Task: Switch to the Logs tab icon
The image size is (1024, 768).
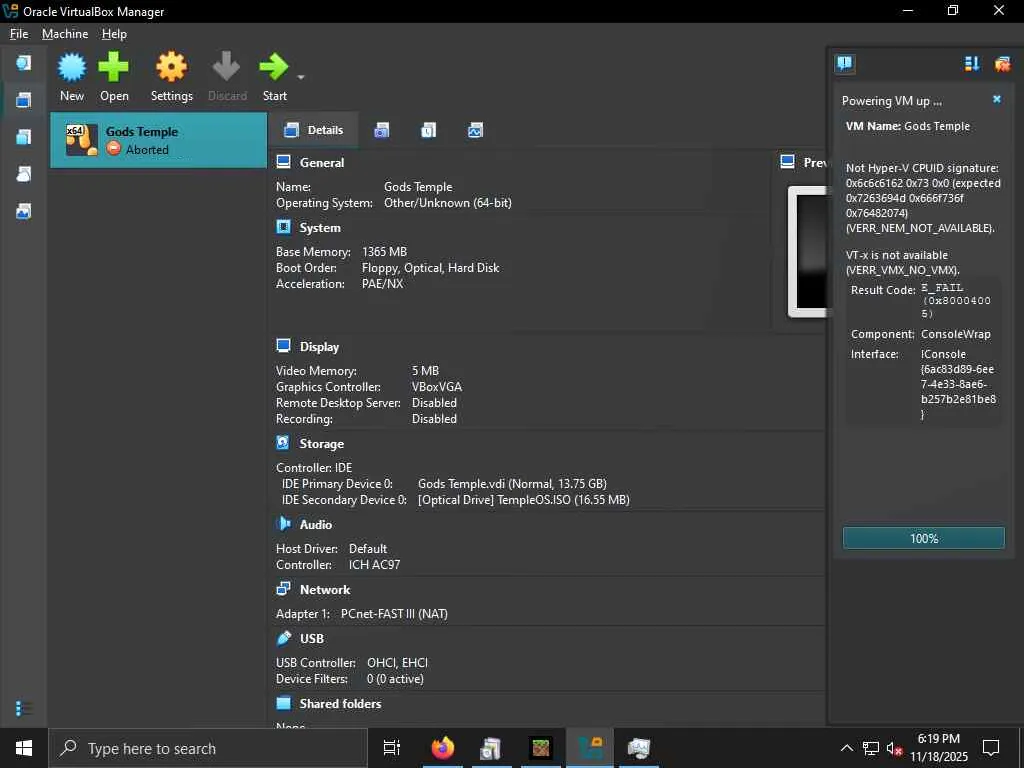Action: coord(428,131)
